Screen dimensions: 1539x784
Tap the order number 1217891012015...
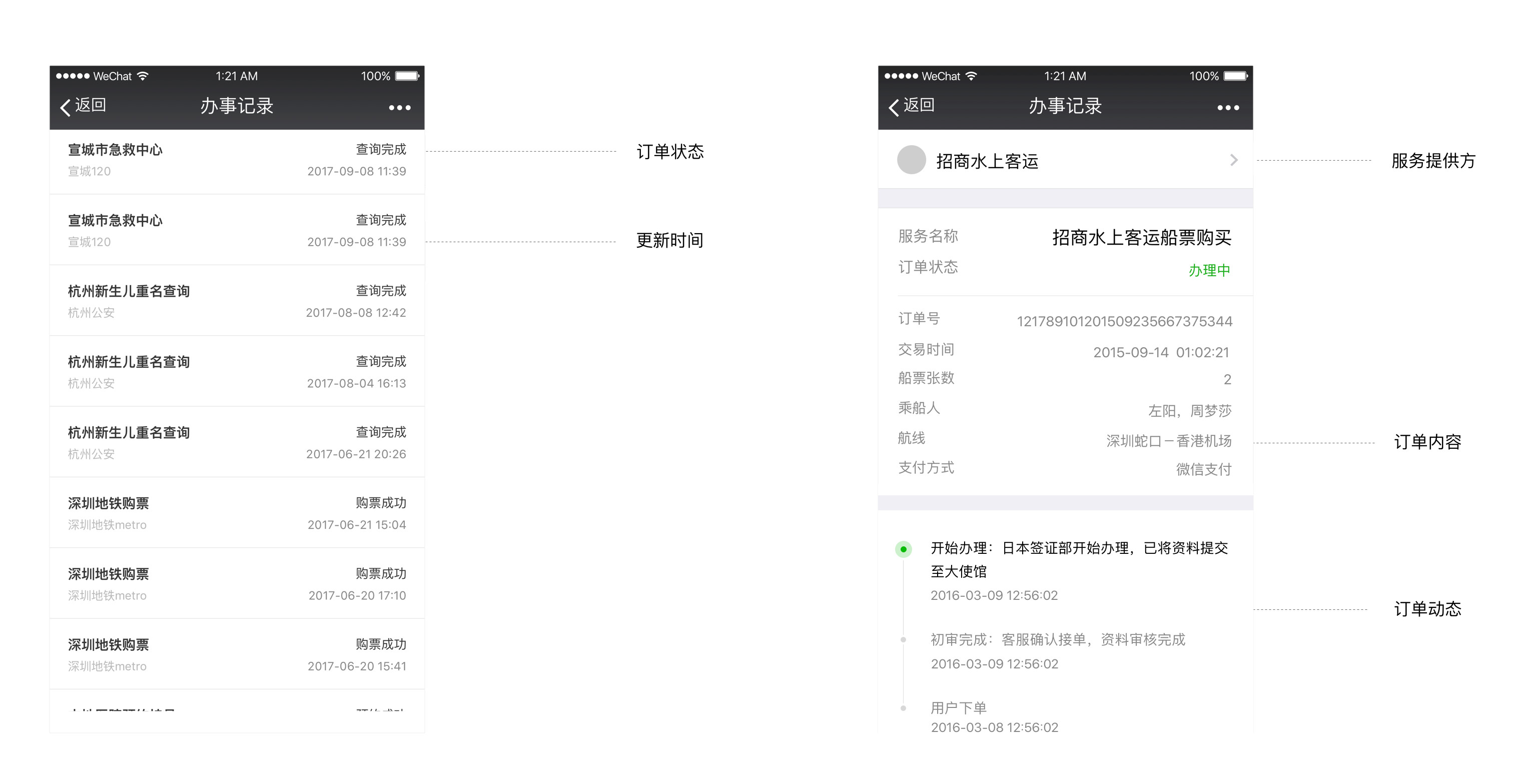point(1124,322)
